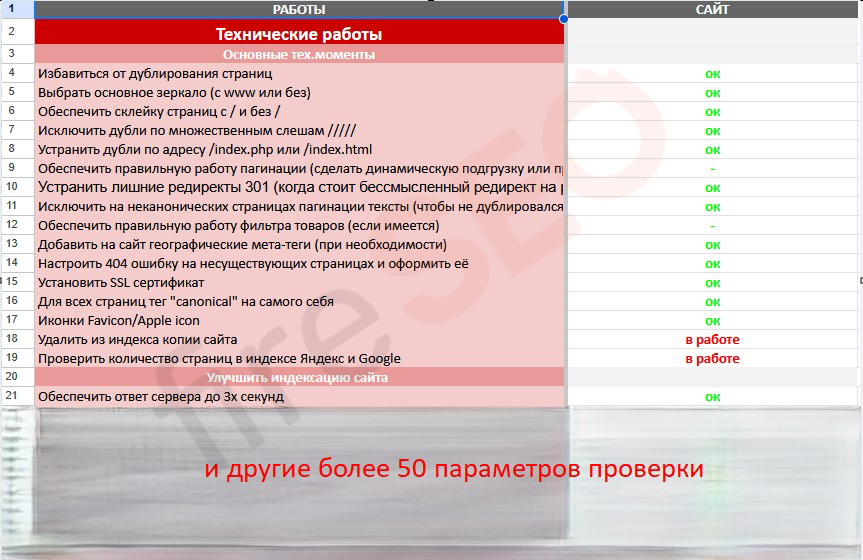Click the РАБОТЫ column header cell
Viewport: 863px width, 560px height.
pyautogui.click(x=299, y=9)
